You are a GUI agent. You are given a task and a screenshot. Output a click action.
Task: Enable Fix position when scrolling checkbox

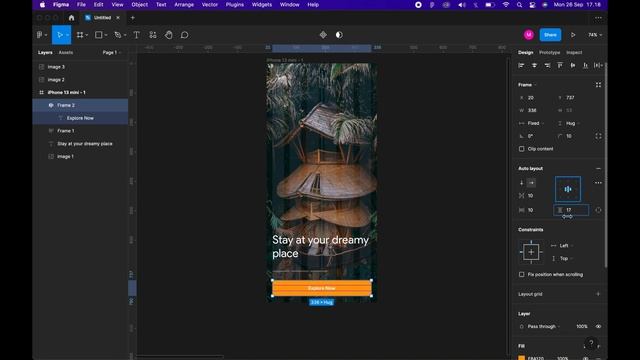[x=522, y=275]
